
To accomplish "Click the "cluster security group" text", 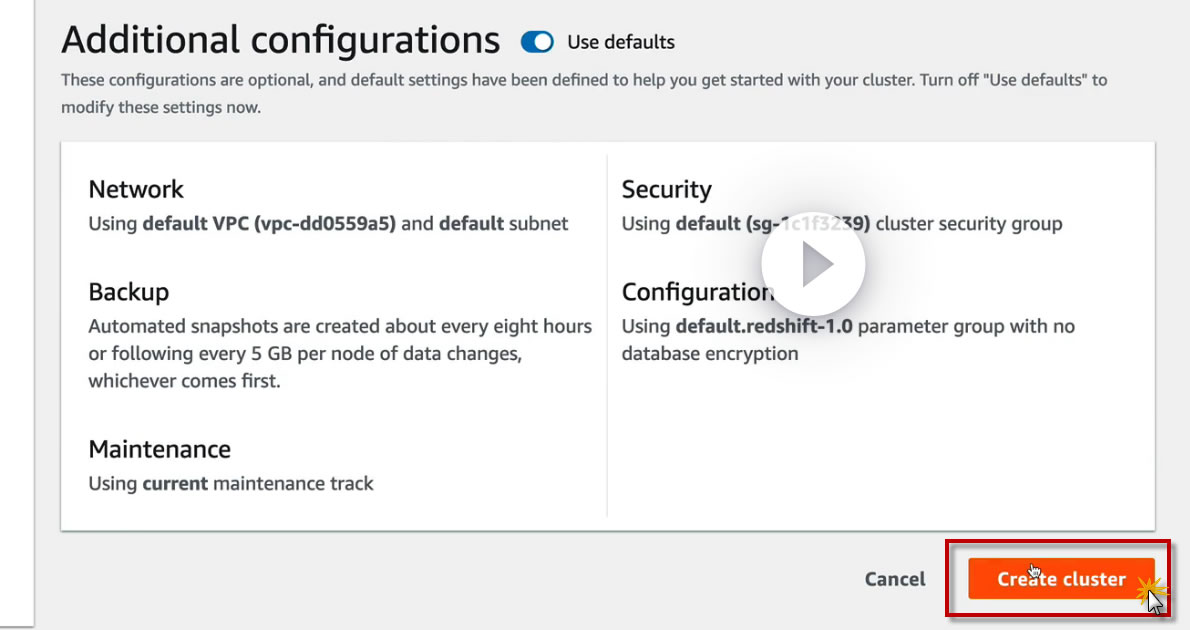I will tap(968, 223).
